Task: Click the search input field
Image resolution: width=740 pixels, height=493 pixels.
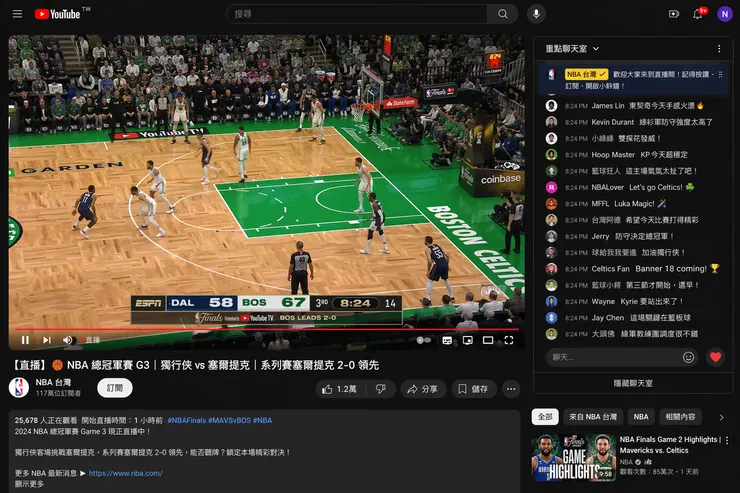Action: click(357, 14)
